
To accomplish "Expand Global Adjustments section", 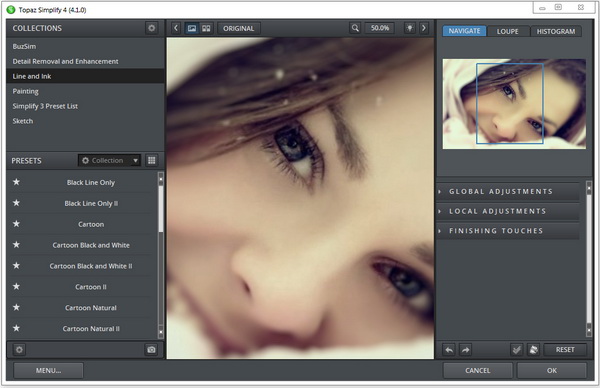I will (507, 191).
